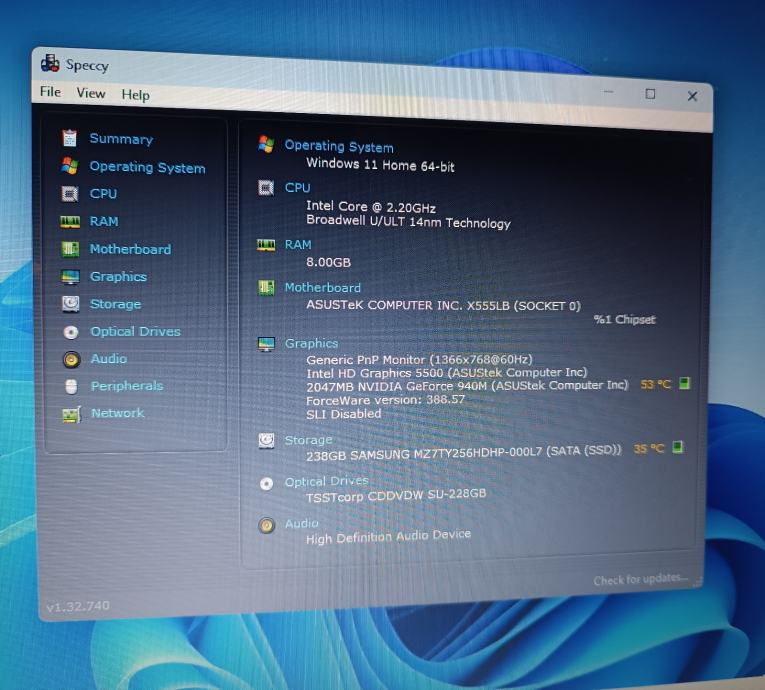
Task: Open the Help menu
Action: point(135,95)
